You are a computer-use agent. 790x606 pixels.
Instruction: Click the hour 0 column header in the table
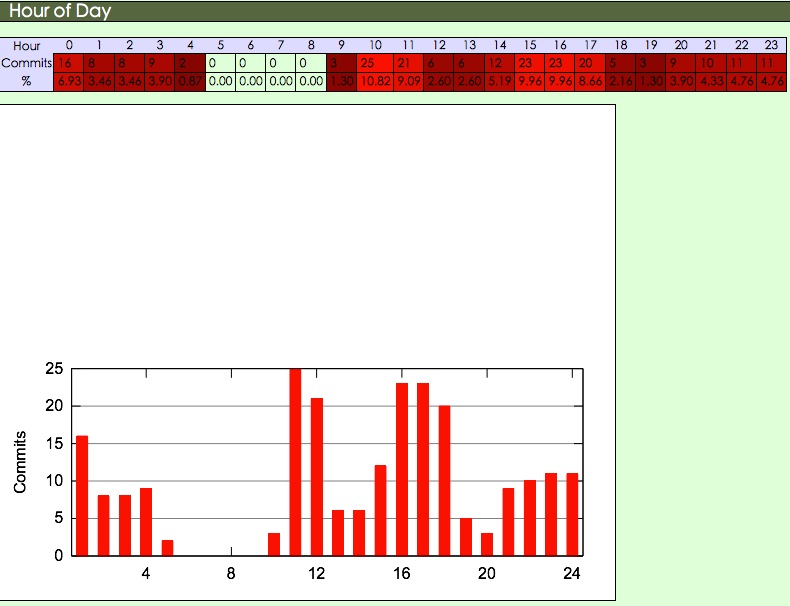(x=69, y=45)
